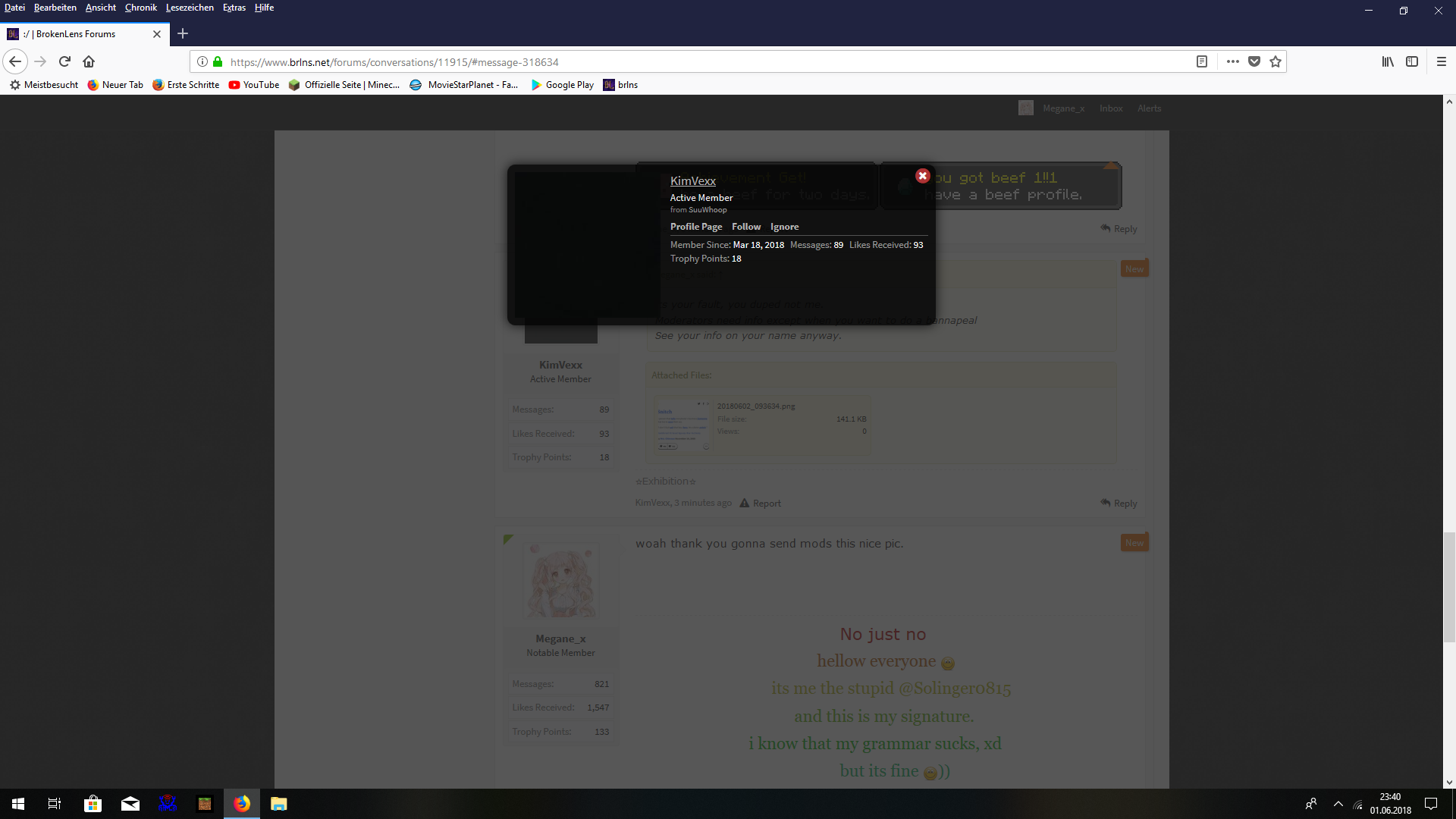Open Microsoft Store from taskbar

(x=93, y=804)
